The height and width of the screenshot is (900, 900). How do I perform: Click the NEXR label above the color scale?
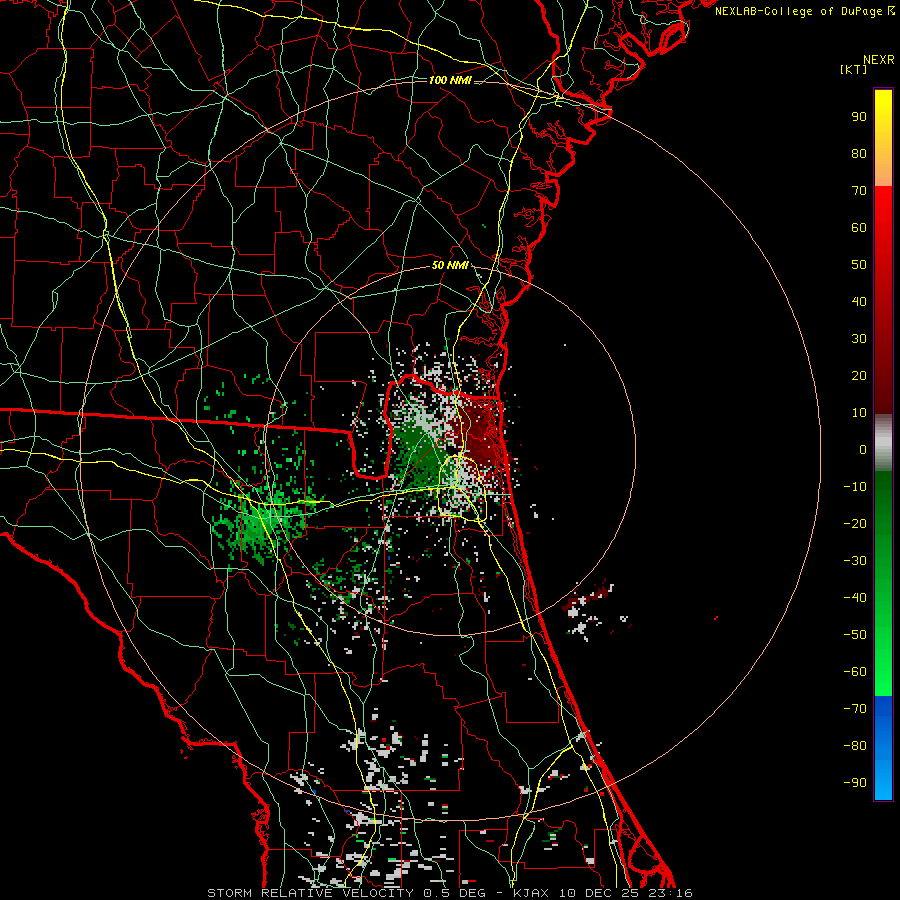(878, 60)
